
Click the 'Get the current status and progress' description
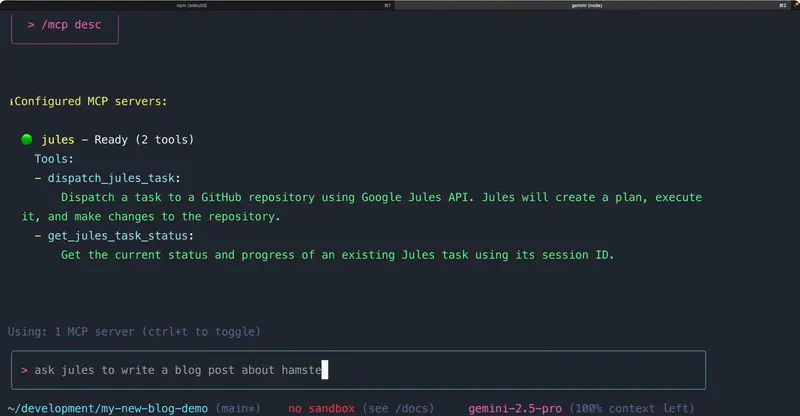(337, 255)
